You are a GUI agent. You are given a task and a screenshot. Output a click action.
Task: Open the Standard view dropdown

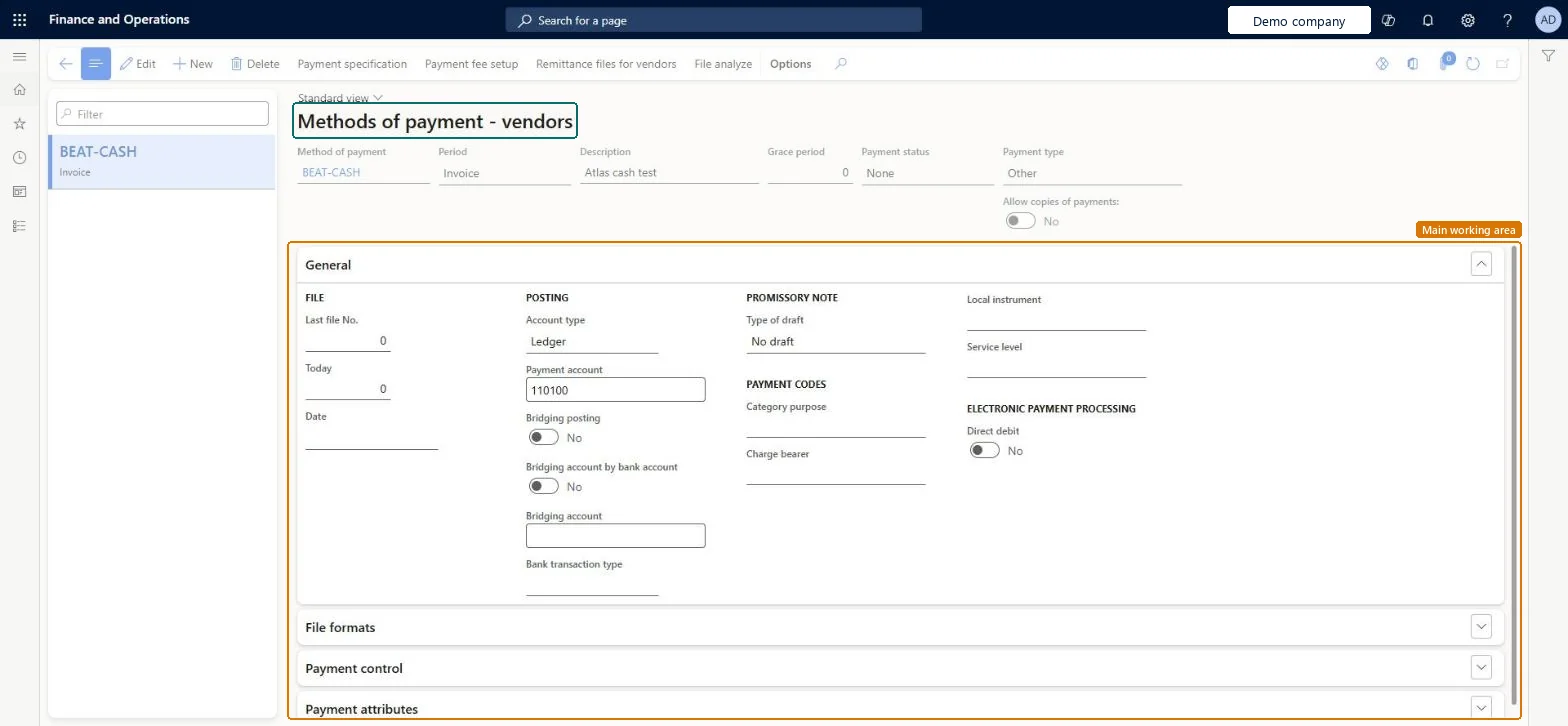[340, 98]
